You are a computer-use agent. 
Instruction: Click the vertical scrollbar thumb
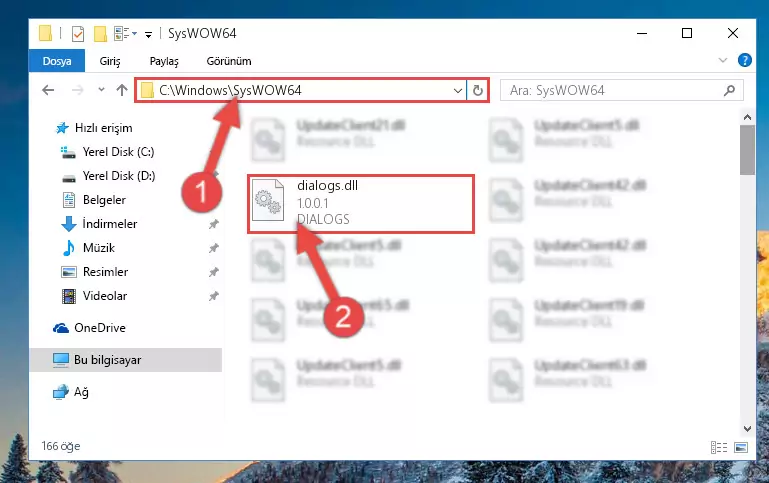pos(747,150)
